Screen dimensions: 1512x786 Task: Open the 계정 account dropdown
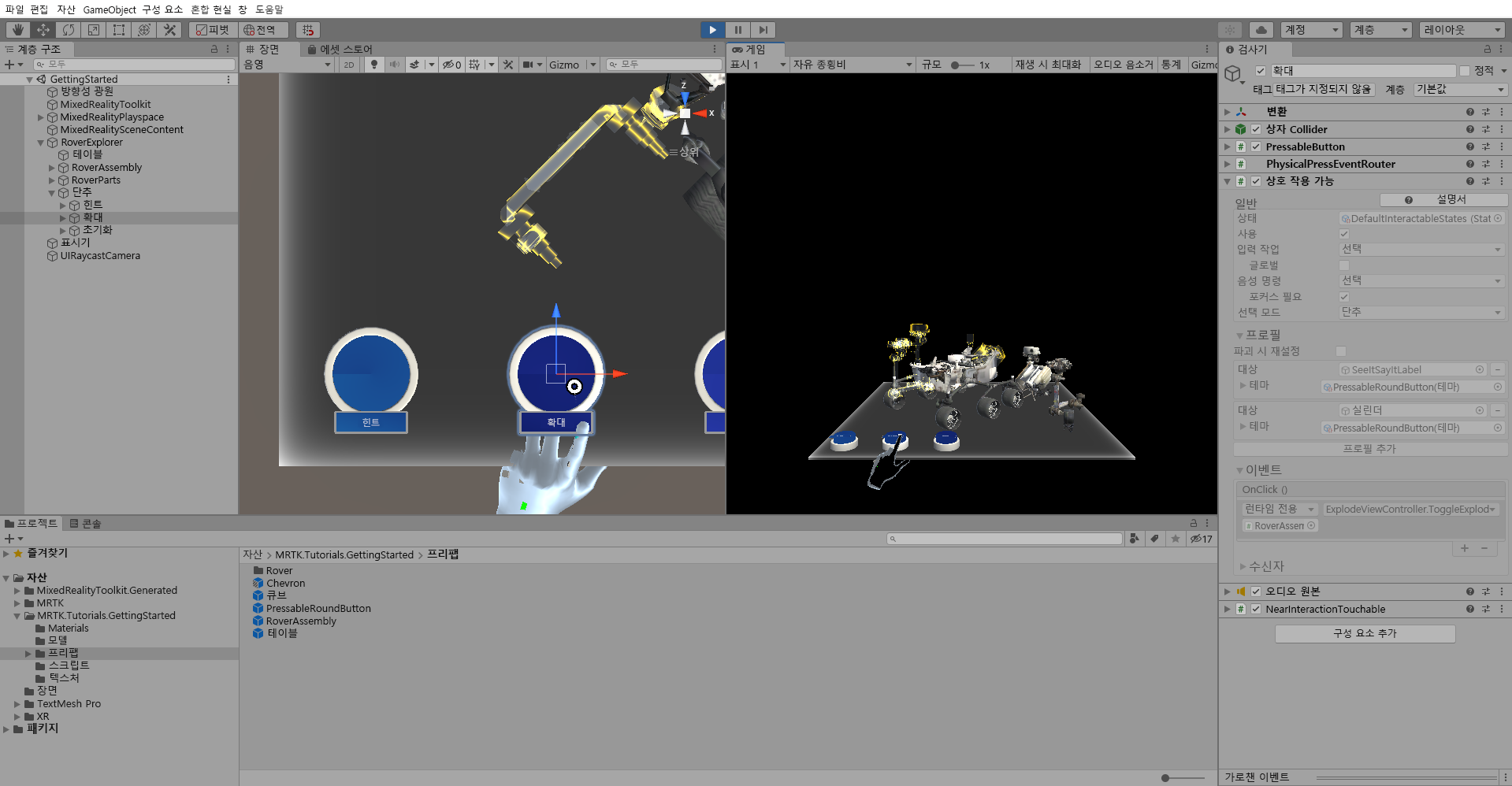coord(1311,30)
